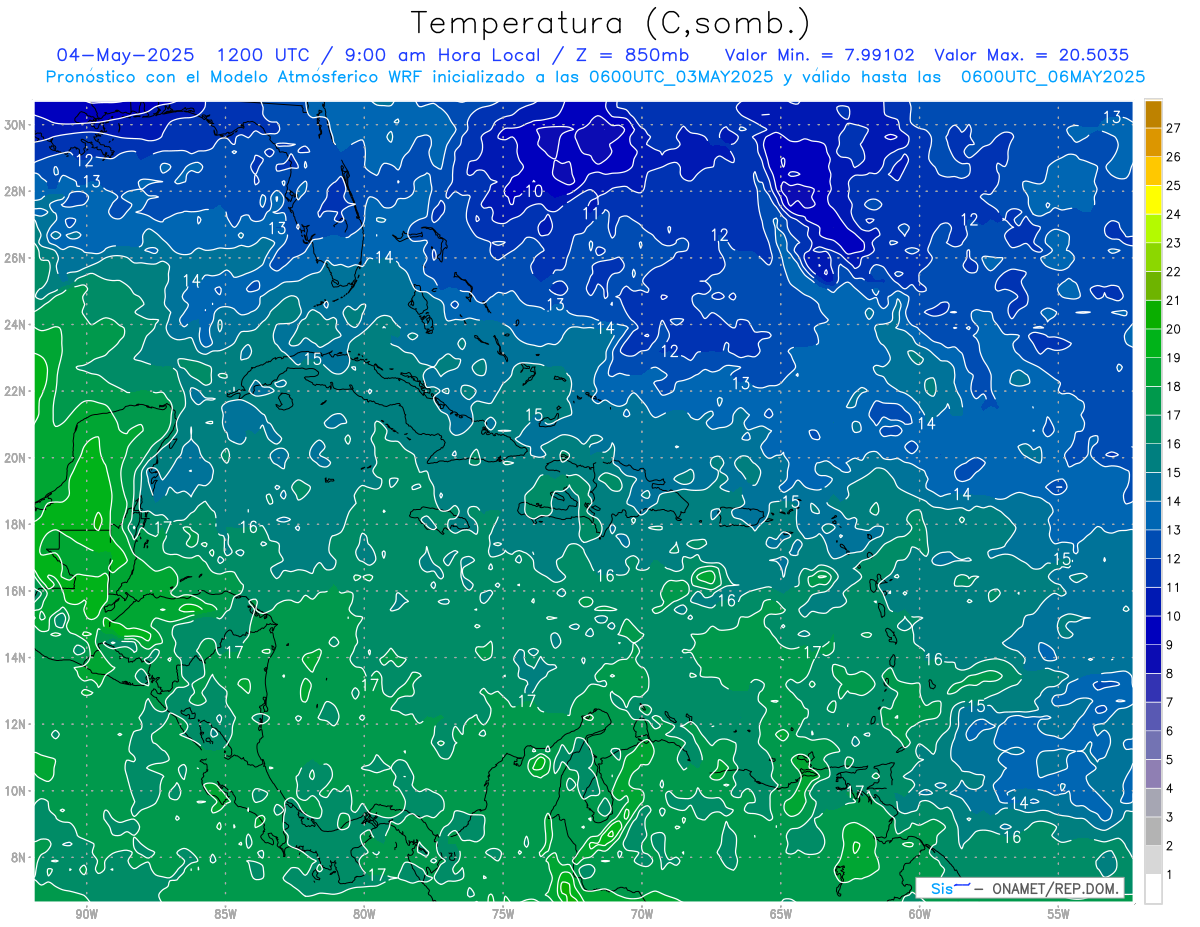Image resolution: width=1200 pixels, height=927 pixels.
Task: Select the '0600UTC_03MAY2025' initialization timestamp
Action: click(x=681, y=77)
